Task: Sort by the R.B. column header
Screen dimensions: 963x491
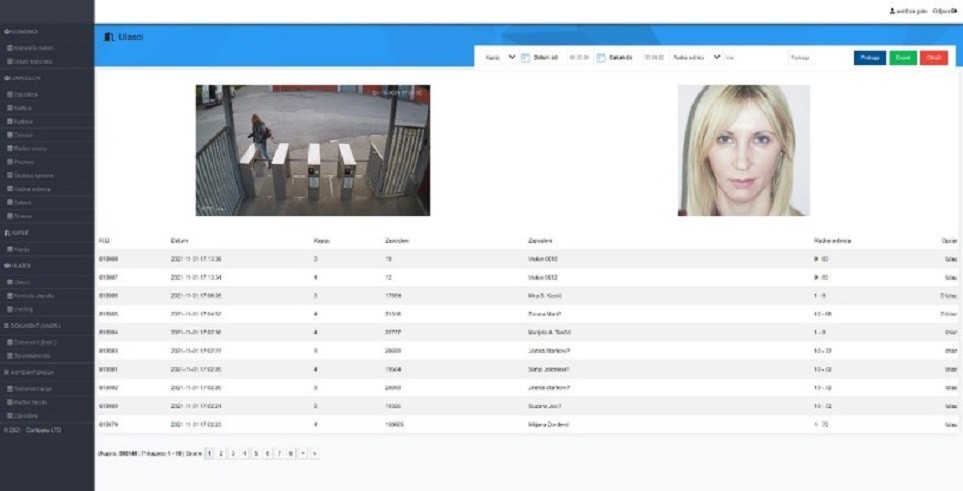Action: pyautogui.click(x=104, y=241)
